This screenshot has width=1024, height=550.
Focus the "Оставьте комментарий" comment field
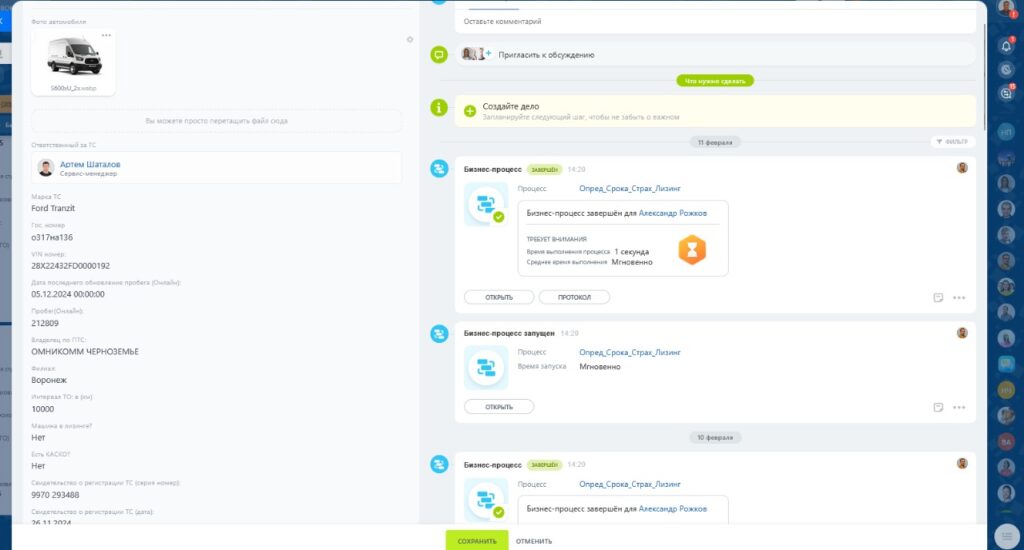pyautogui.click(x=715, y=22)
